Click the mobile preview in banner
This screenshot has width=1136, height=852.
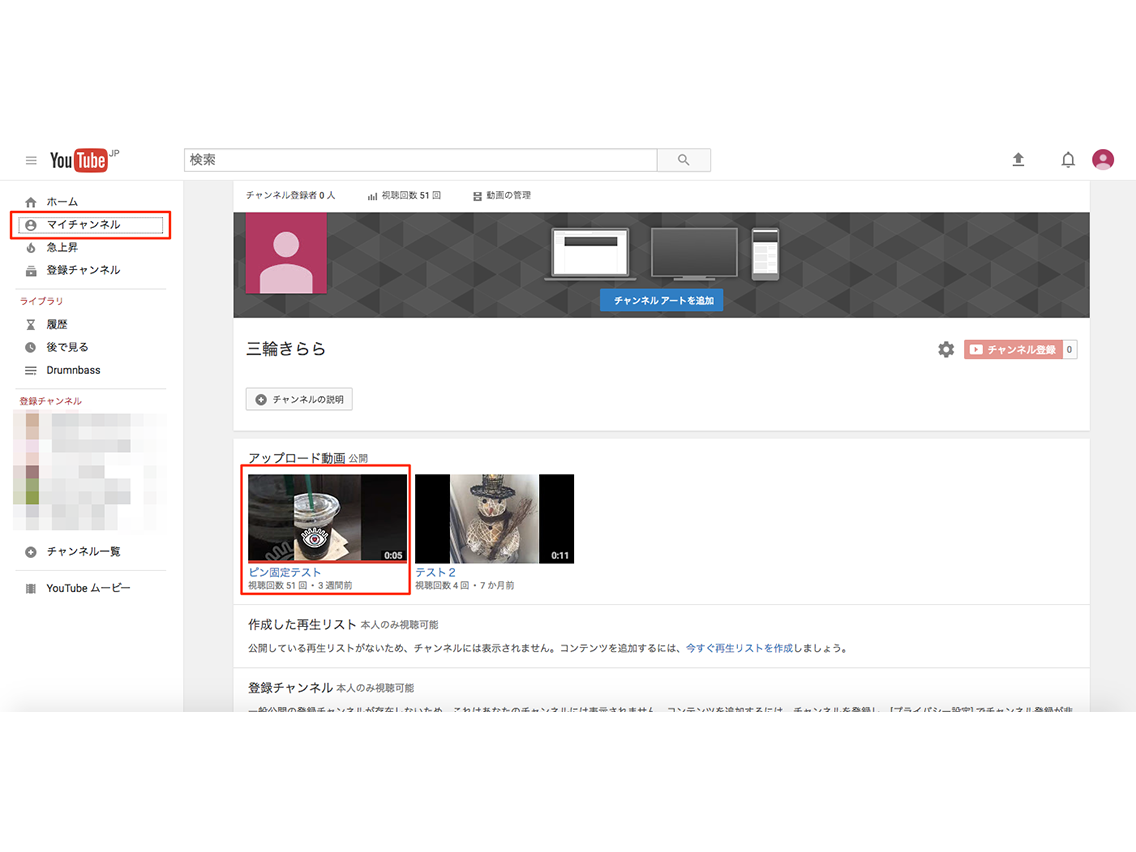[x=765, y=254]
